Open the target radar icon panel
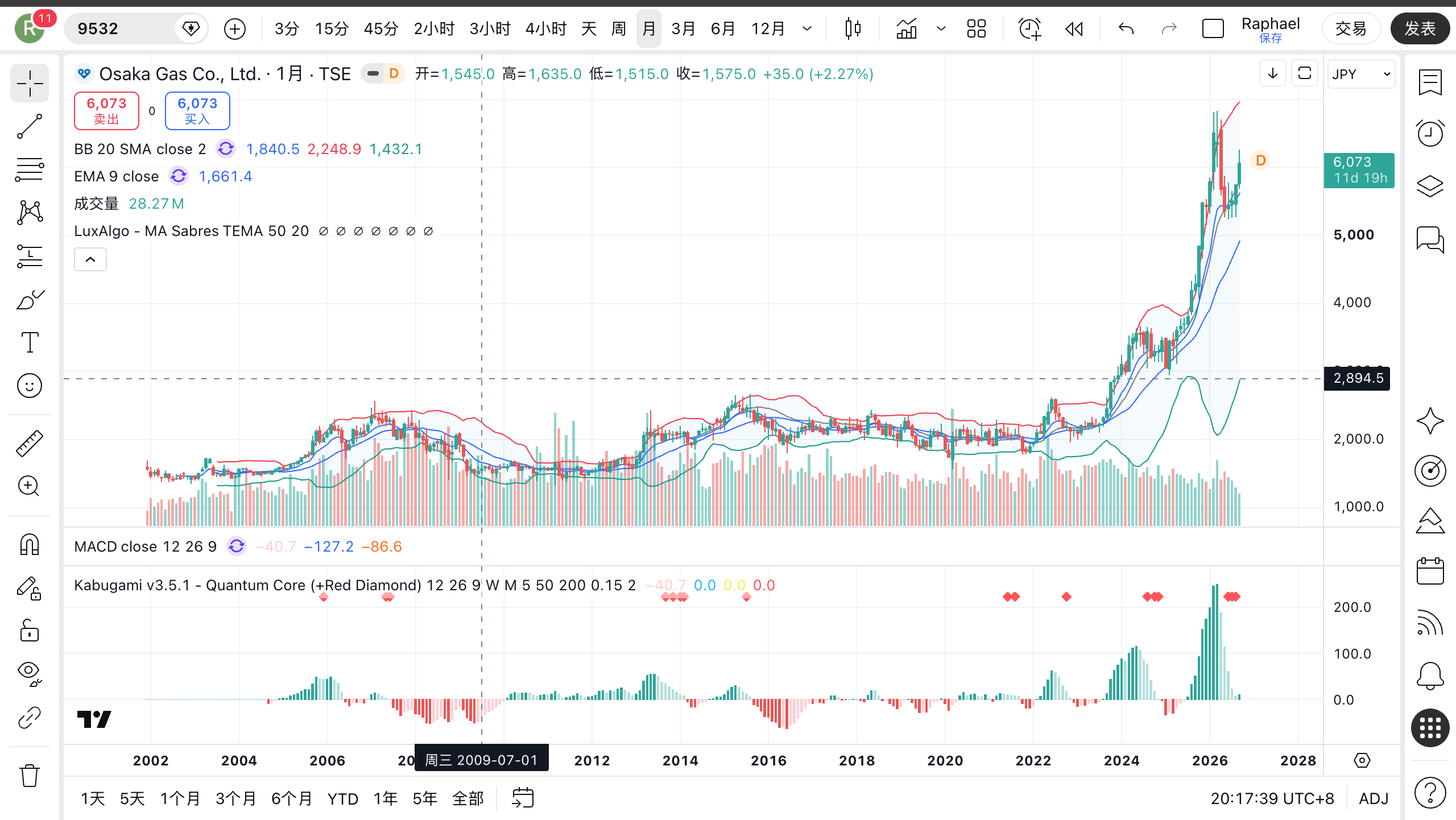The image size is (1456, 820). (1430, 471)
